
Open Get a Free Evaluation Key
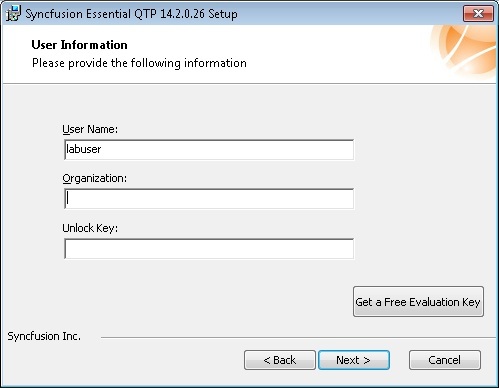pyautogui.click(x=418, y=302)
